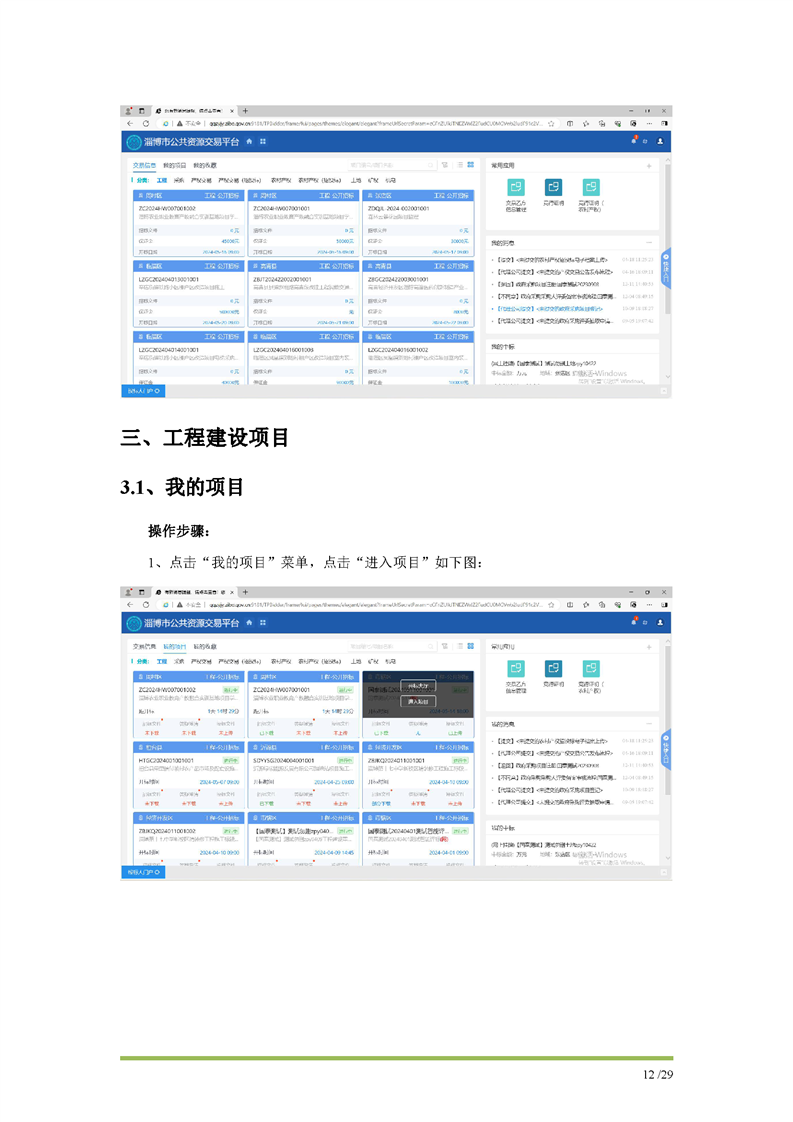Image resolution: width=793 pixels, height=1122 pixels.
Task: Click the home icon in the upper screenshot's header
Action: click(250, 142)
